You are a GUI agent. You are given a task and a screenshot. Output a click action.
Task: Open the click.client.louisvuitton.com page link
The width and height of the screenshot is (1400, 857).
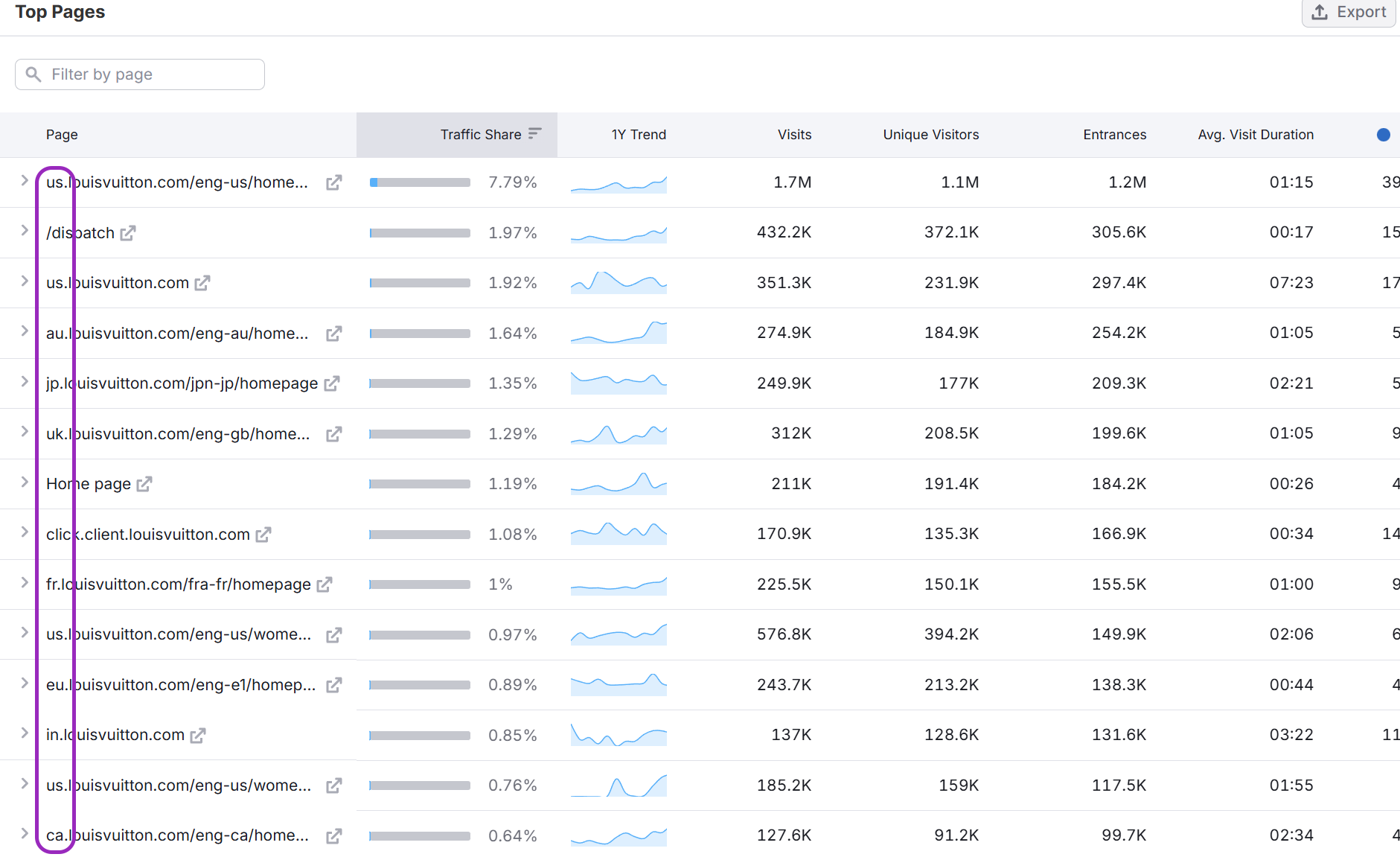(148, 535)
